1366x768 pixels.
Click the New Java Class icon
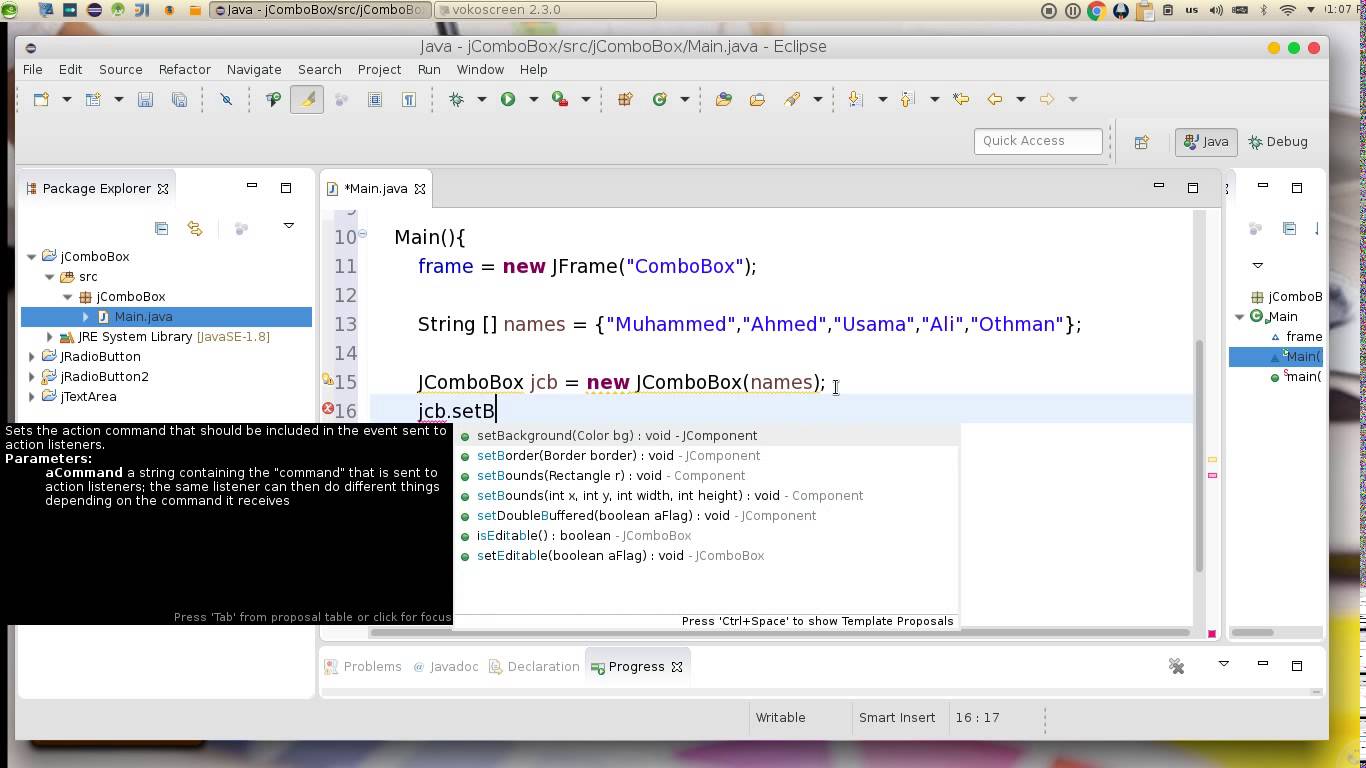(659, 99)
